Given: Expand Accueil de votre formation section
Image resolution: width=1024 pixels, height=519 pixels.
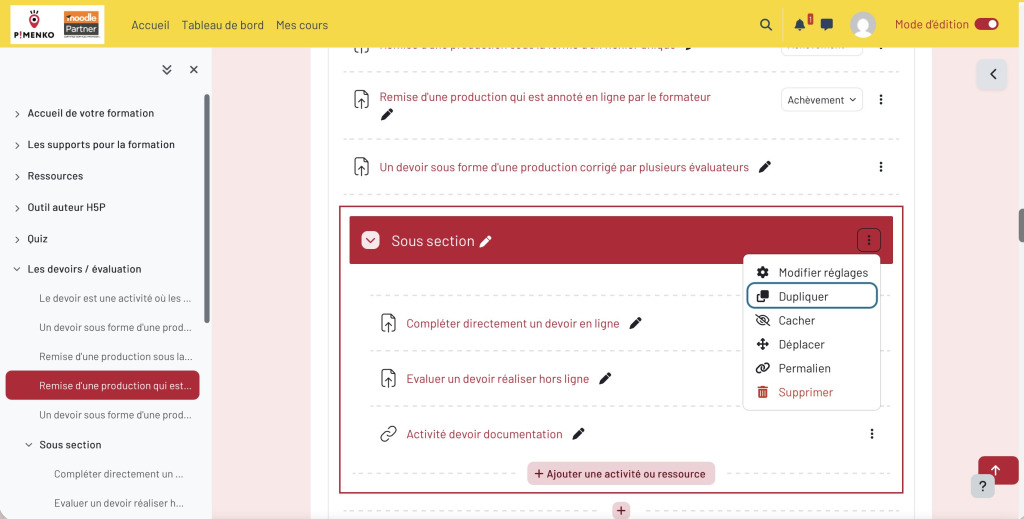Looking at the screenshot, I should (x=18, y=114).
